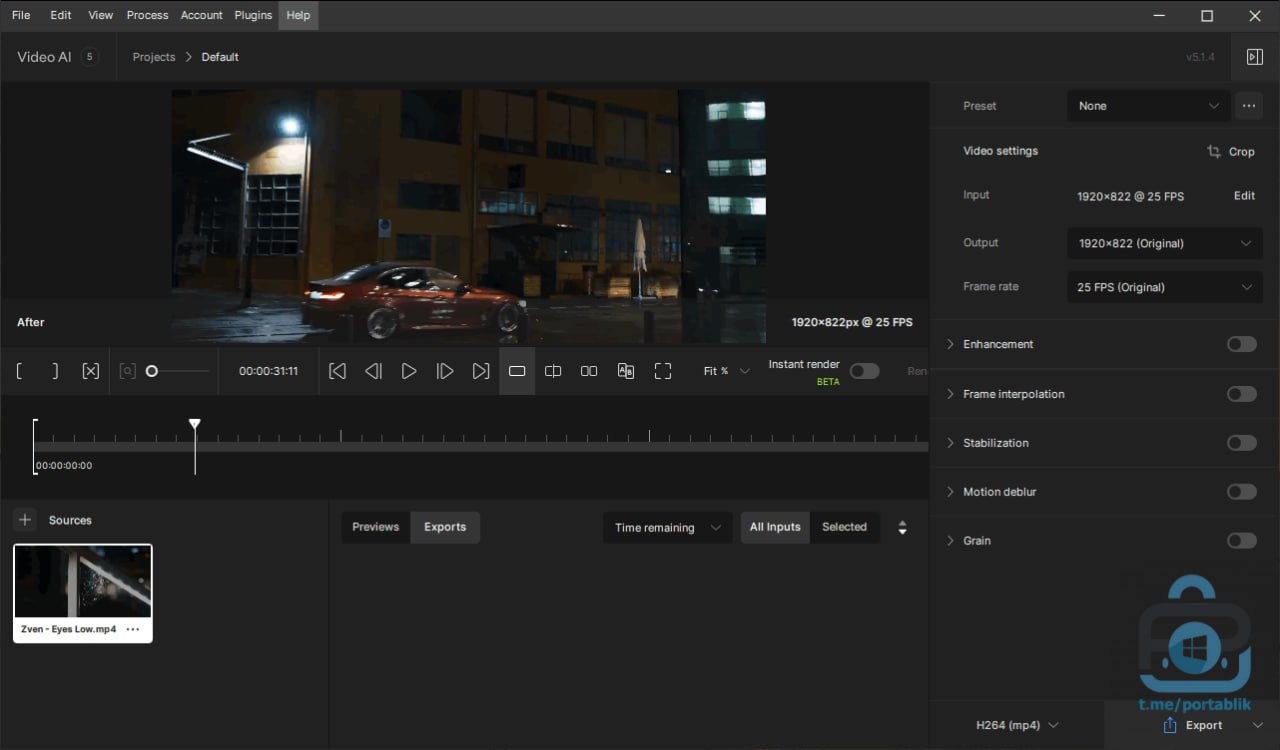Enable the Grain toggle
The image size is (1280, 750).
(x=1242, y=541)
